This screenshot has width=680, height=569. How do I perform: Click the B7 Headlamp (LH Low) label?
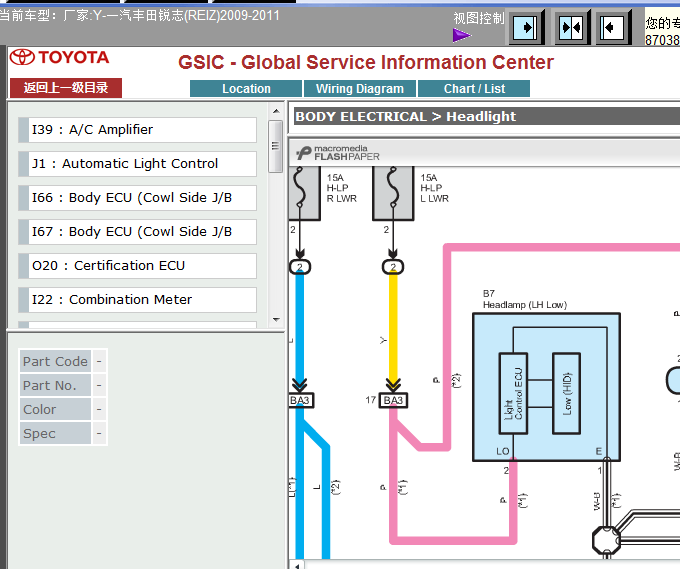pyautogui.click(x=525, y=299)
